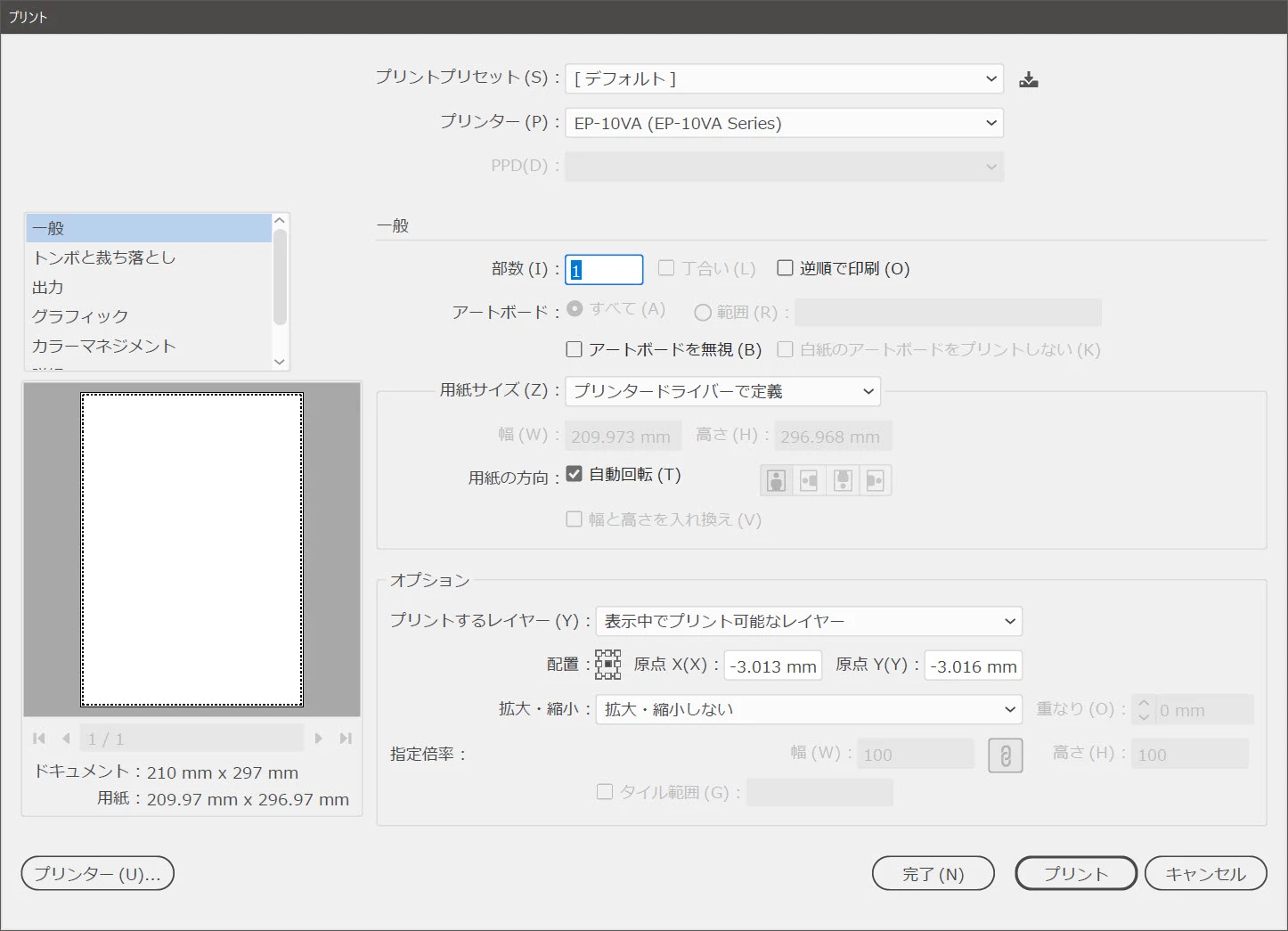Click the キャンセル button
Viewport: 1288px width, 931px height.
pyautogui.click(x=1206, y=873)
